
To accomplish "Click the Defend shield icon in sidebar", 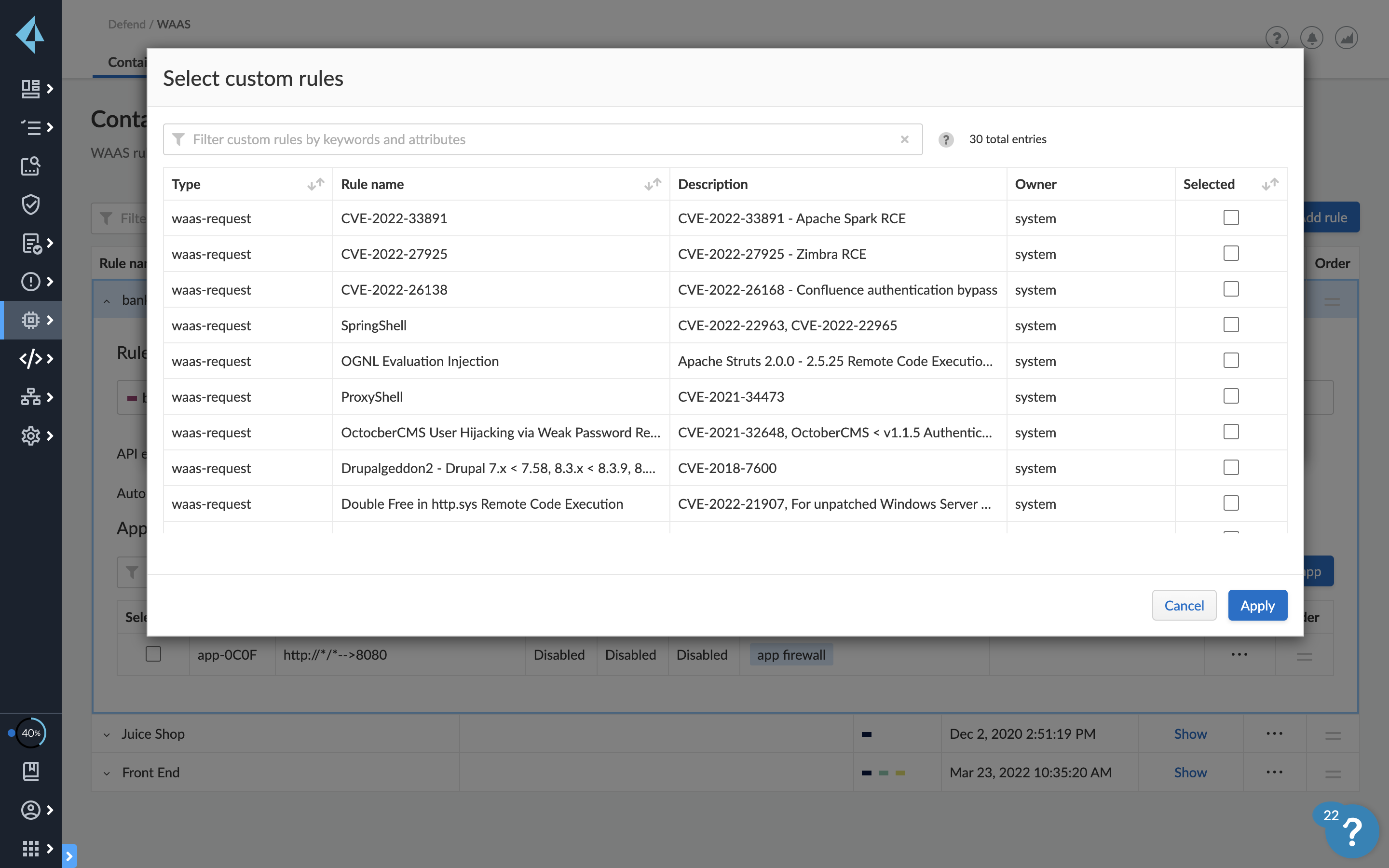I will 30,204.
